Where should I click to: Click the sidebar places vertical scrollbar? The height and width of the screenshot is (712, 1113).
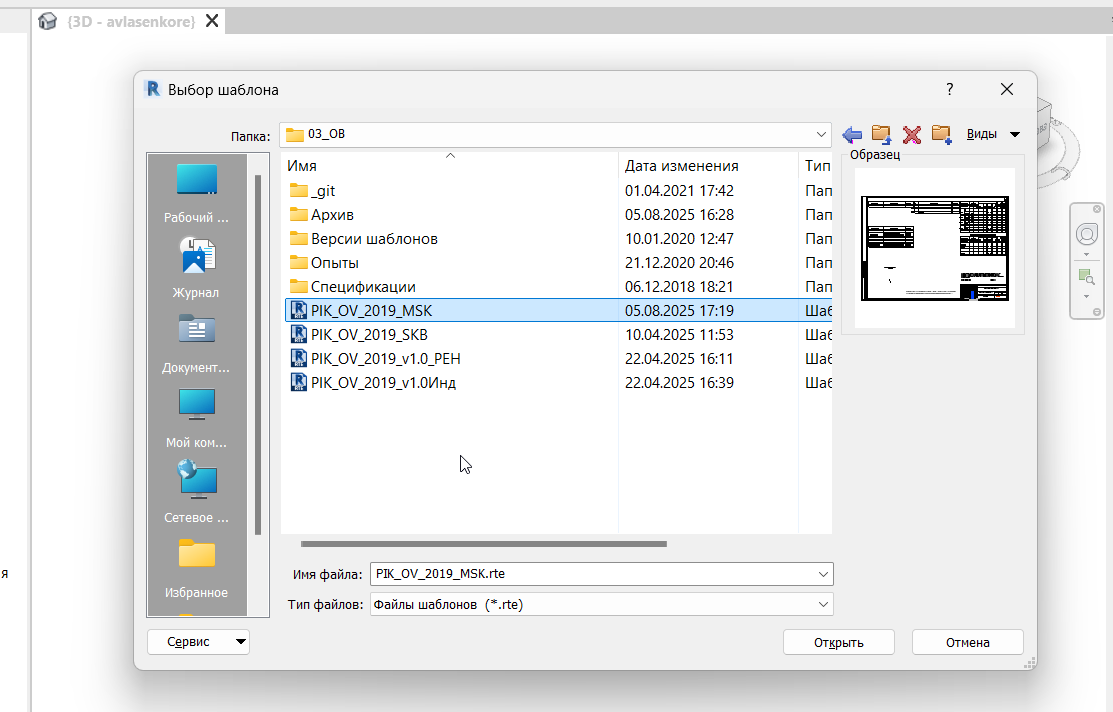[258, 354]
